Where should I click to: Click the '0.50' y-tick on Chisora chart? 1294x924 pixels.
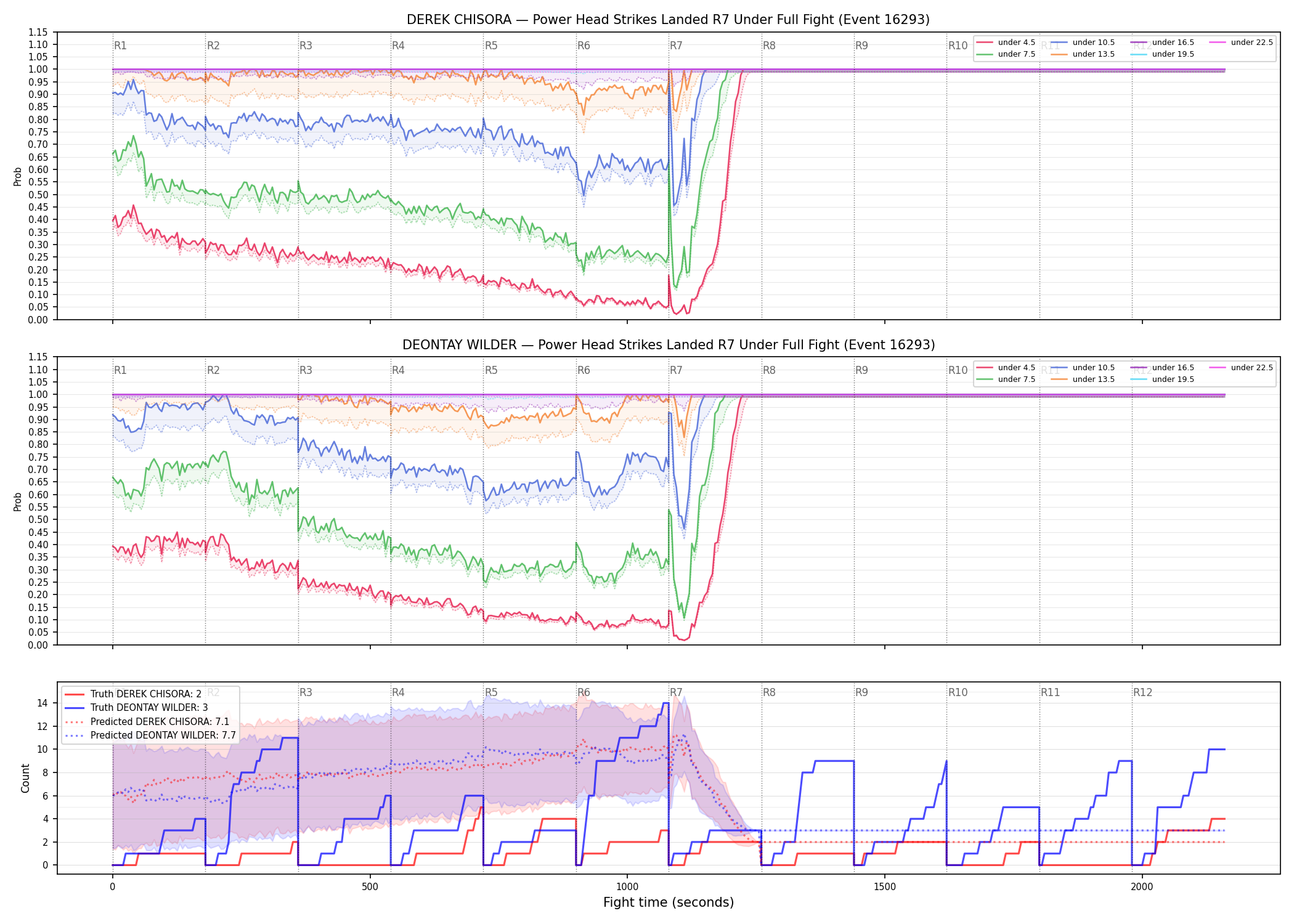pos(38,195)
